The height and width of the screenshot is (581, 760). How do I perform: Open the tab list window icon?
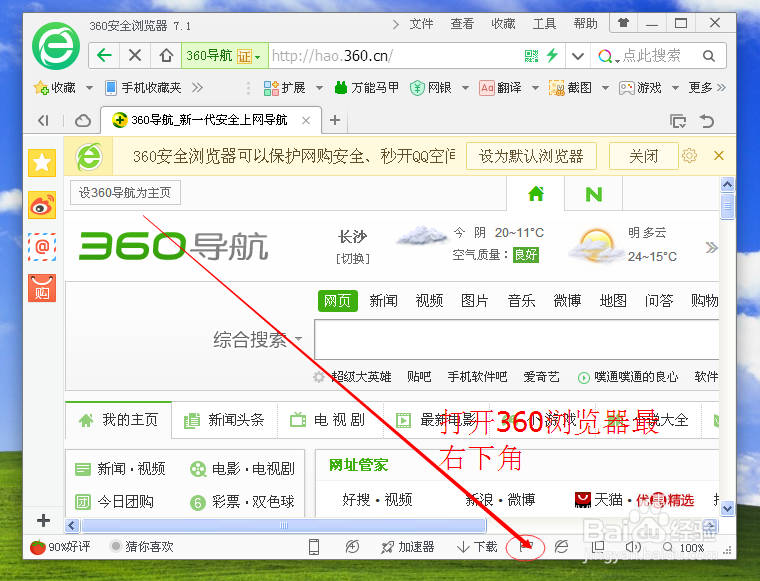click(x=678, y=121)
